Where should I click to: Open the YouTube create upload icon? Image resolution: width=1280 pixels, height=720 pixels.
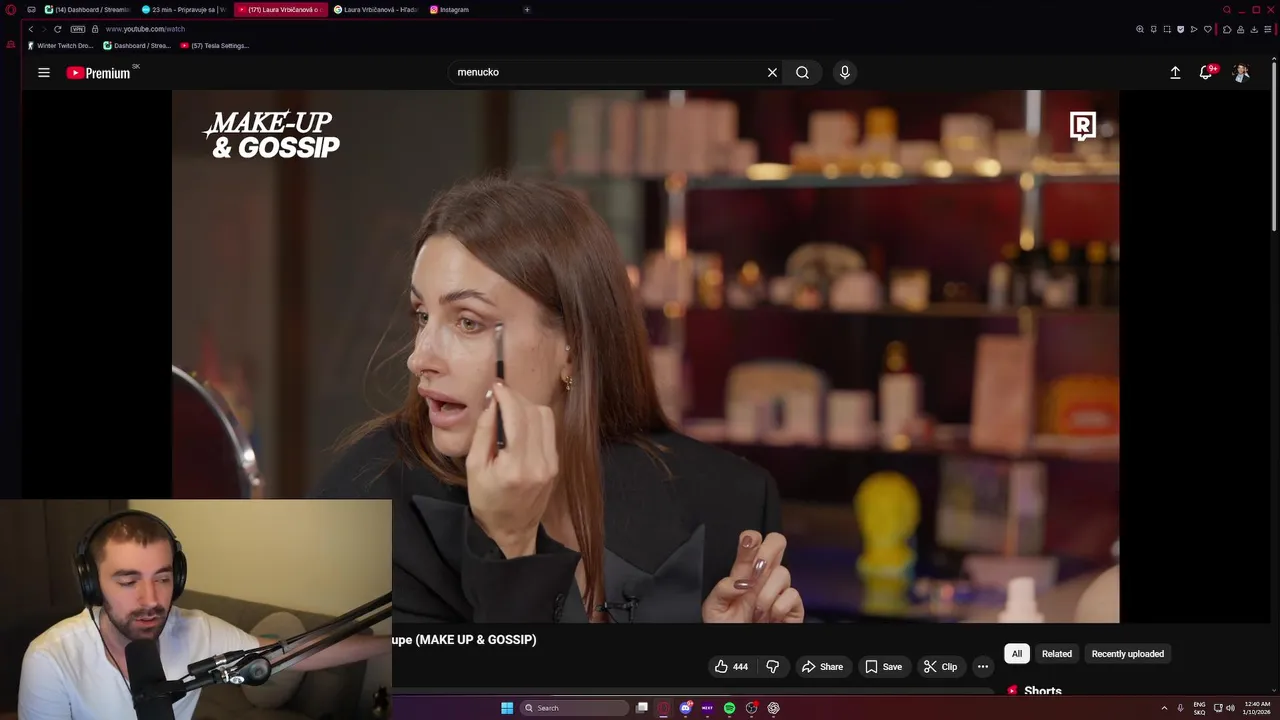click(1175, 72)
